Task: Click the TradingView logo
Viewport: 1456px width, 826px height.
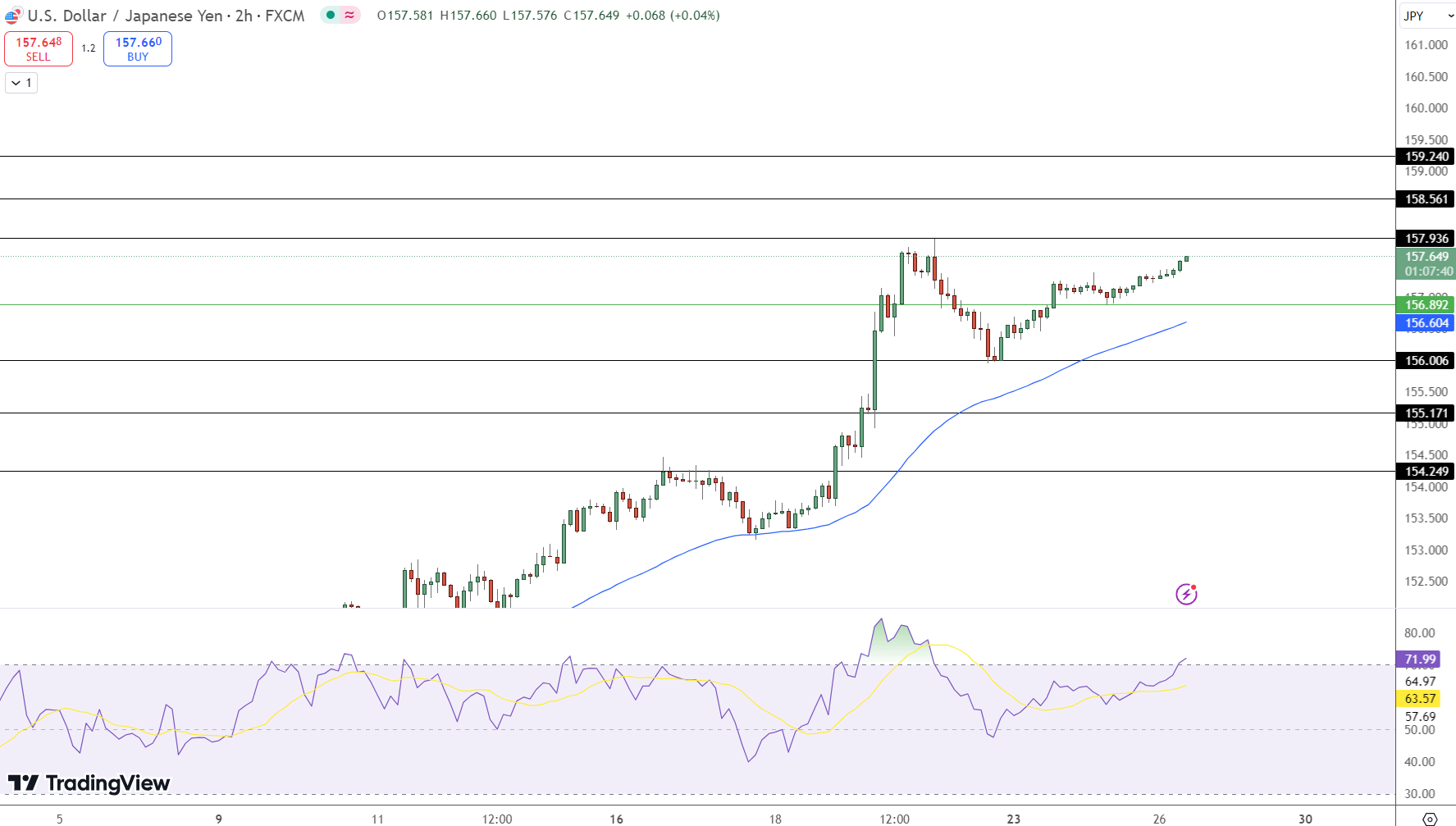Action: click(89, 783)
